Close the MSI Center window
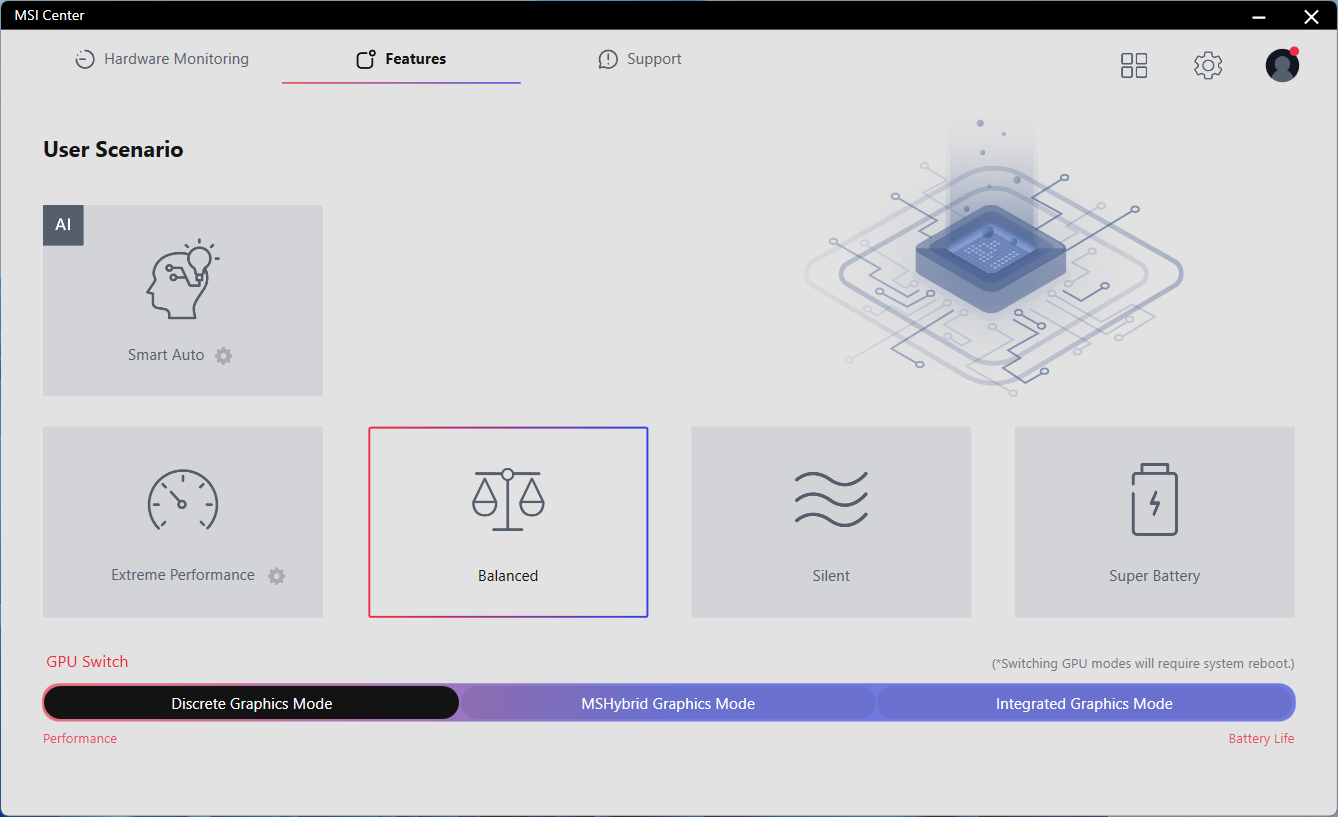Screen dimensions: 1338x817 [x=1312, y=16]
